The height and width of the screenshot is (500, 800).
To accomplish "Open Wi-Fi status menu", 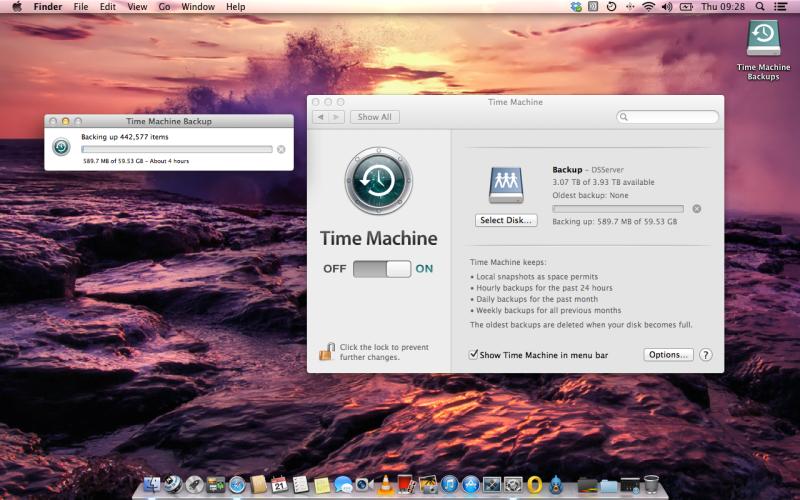I will pyautogui.click(x=648, y=7).
